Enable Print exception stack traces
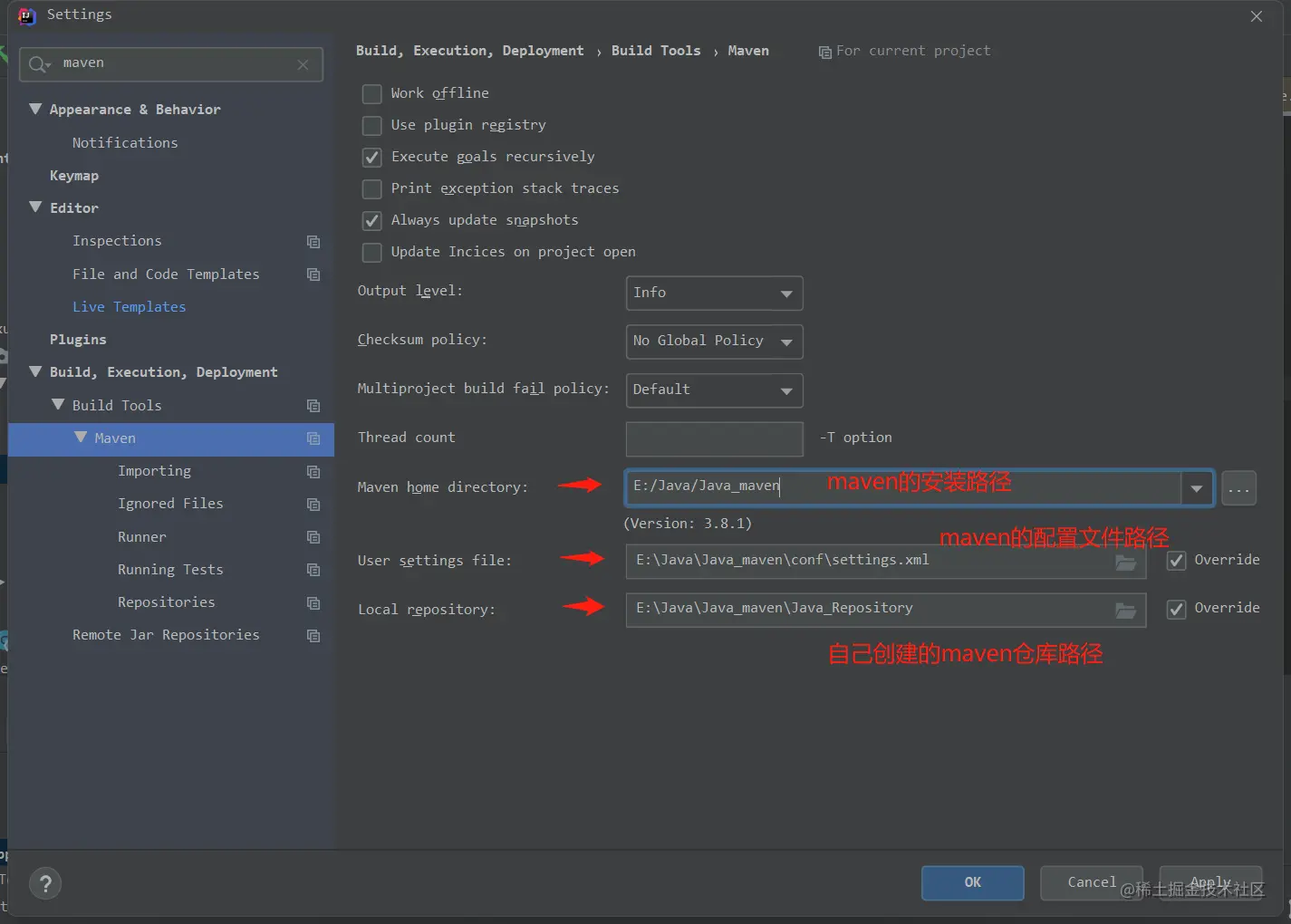Image resolution: width=1291 pixels, height=924 pixels. (371, 189)
